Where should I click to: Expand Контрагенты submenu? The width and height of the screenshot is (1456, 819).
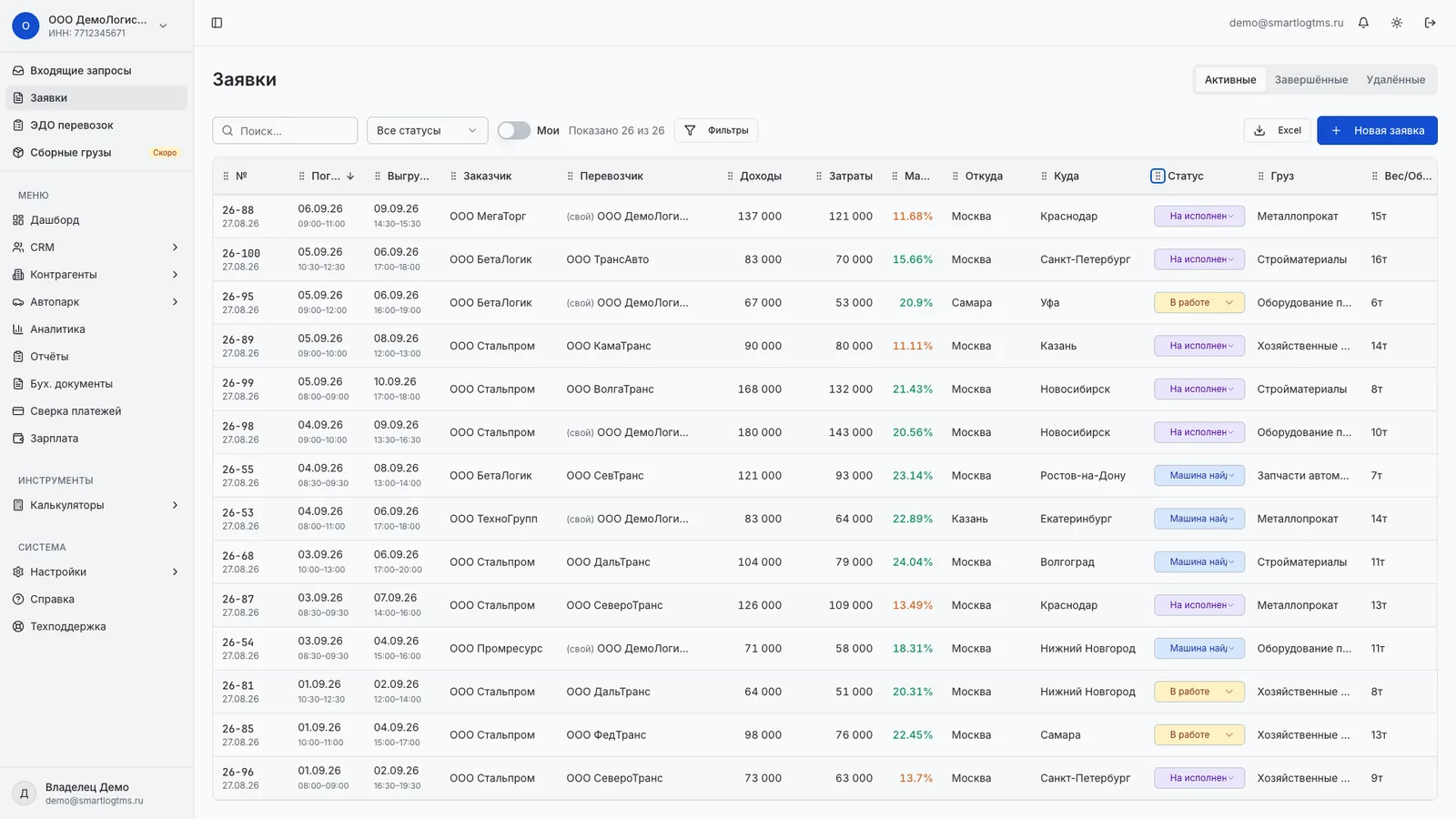click(175, 274)
